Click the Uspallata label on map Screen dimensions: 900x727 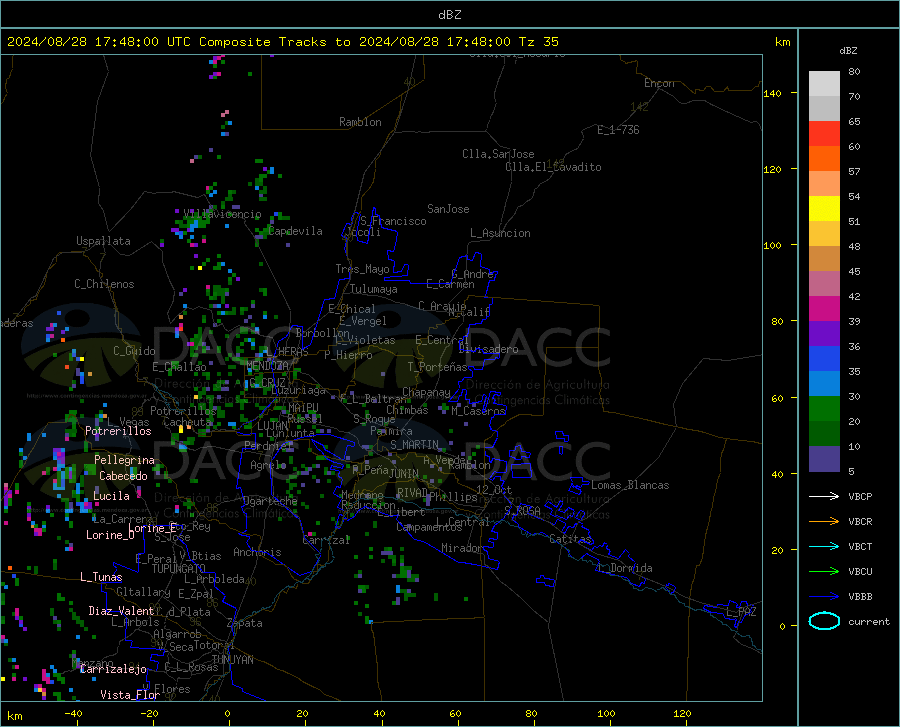tap(103, 241)
